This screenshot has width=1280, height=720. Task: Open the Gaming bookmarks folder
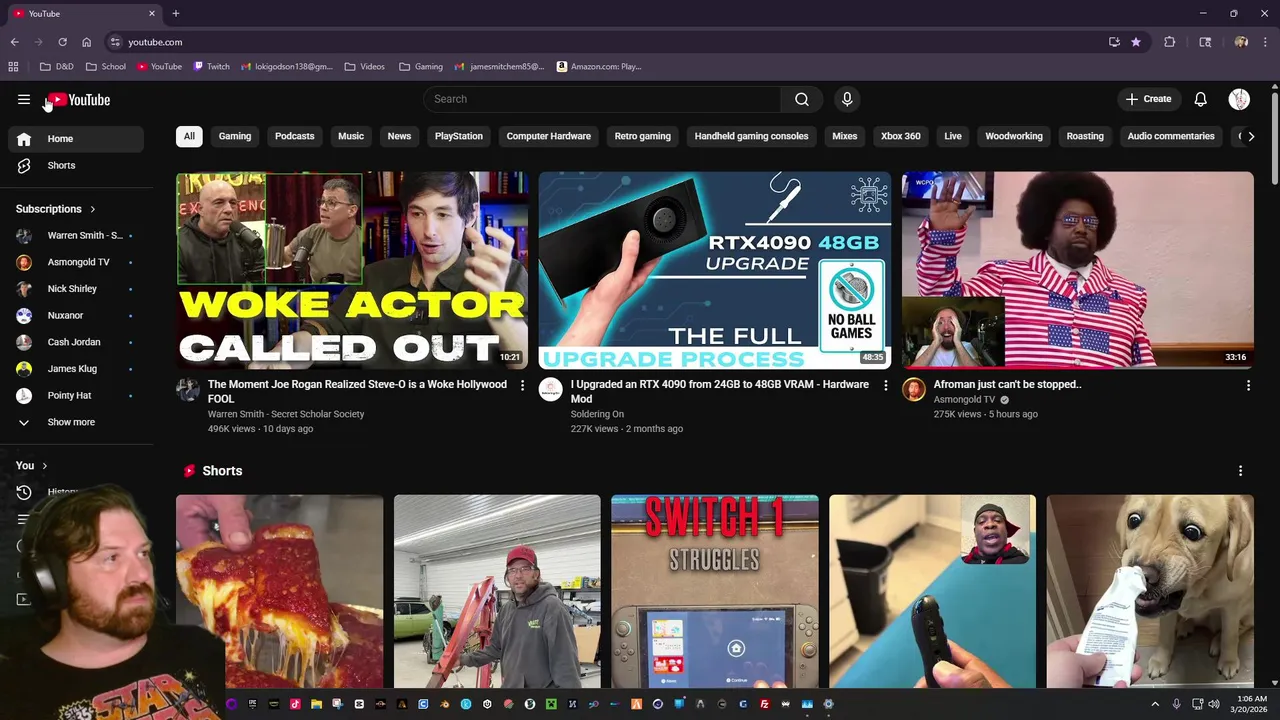point(421,67)
